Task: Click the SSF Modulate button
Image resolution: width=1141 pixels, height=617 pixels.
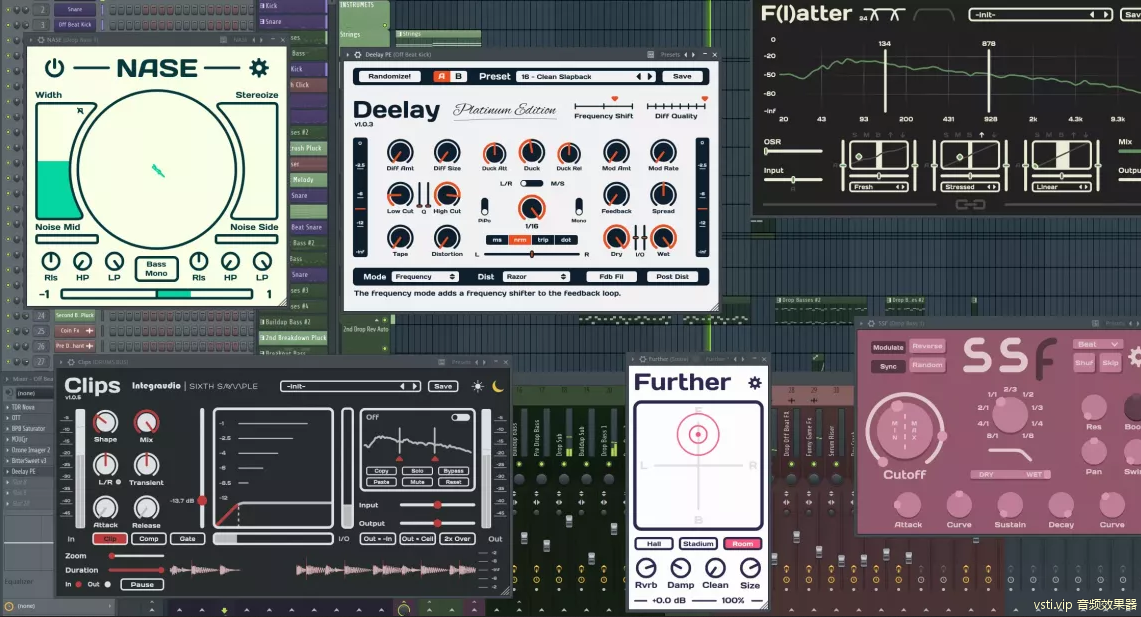Action: [x=888, y=348]
